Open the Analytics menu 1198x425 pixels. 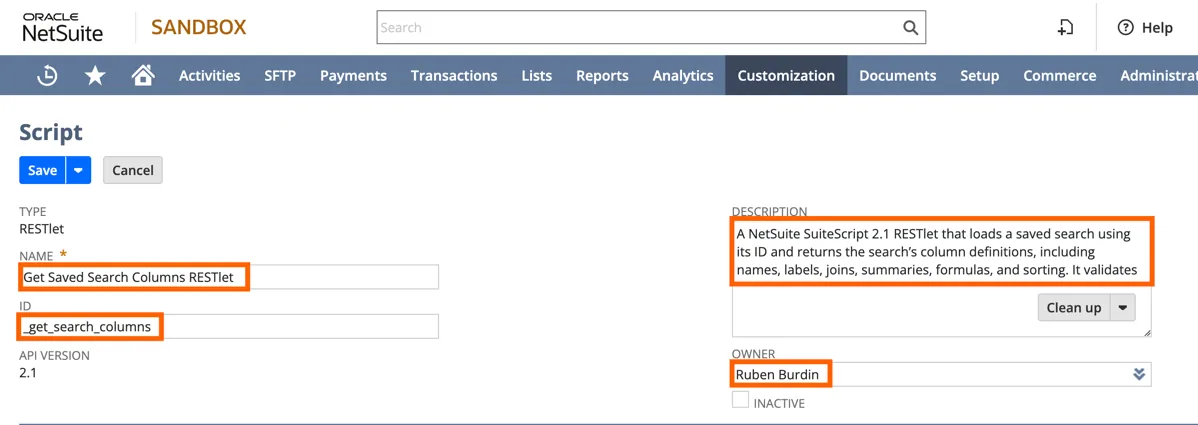(x=683, y=76)
